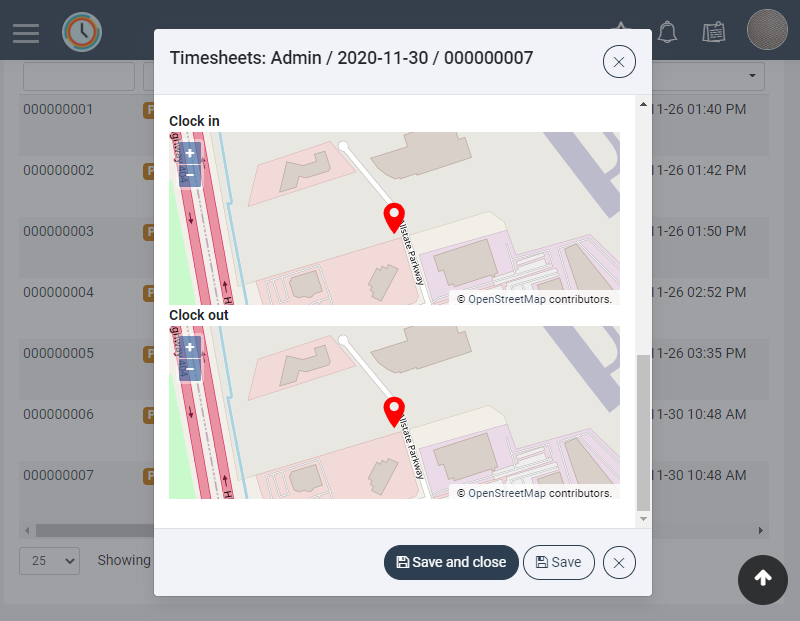Click the dialog vertical scrollbar down arrow
Image resolution: width=800 pixels, height=621 pixels.
tap(643, 519)
